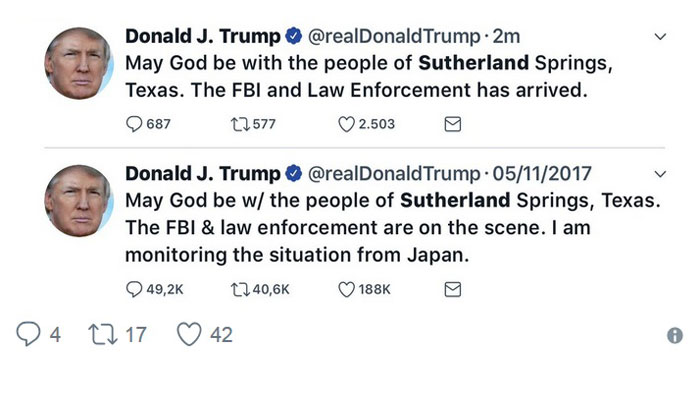Open @realDonaldTrump handle on second tweet

[394, 174]
